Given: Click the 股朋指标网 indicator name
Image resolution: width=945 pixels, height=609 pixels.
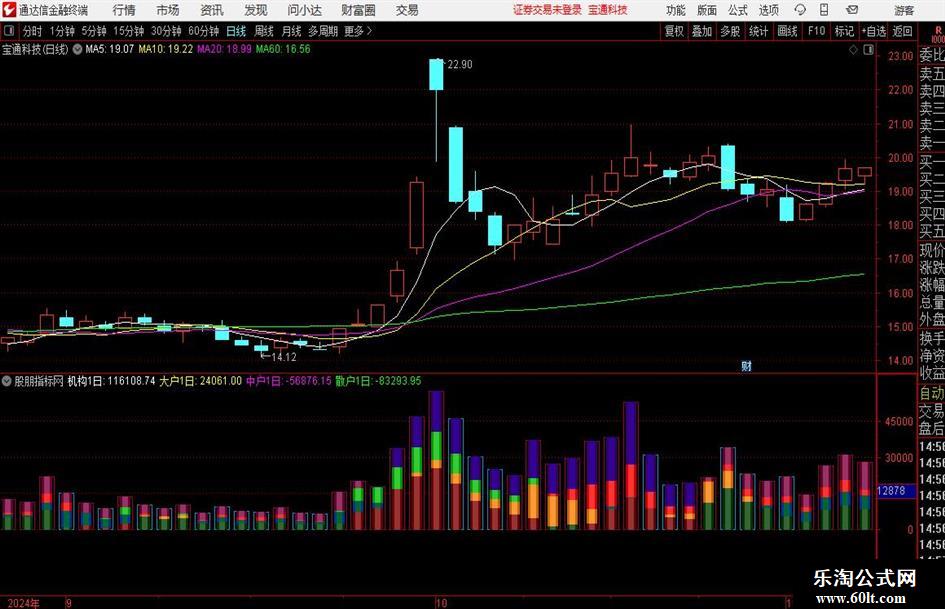Looking at the screenshot, I should pyautogui.click(x=39, y=381).
